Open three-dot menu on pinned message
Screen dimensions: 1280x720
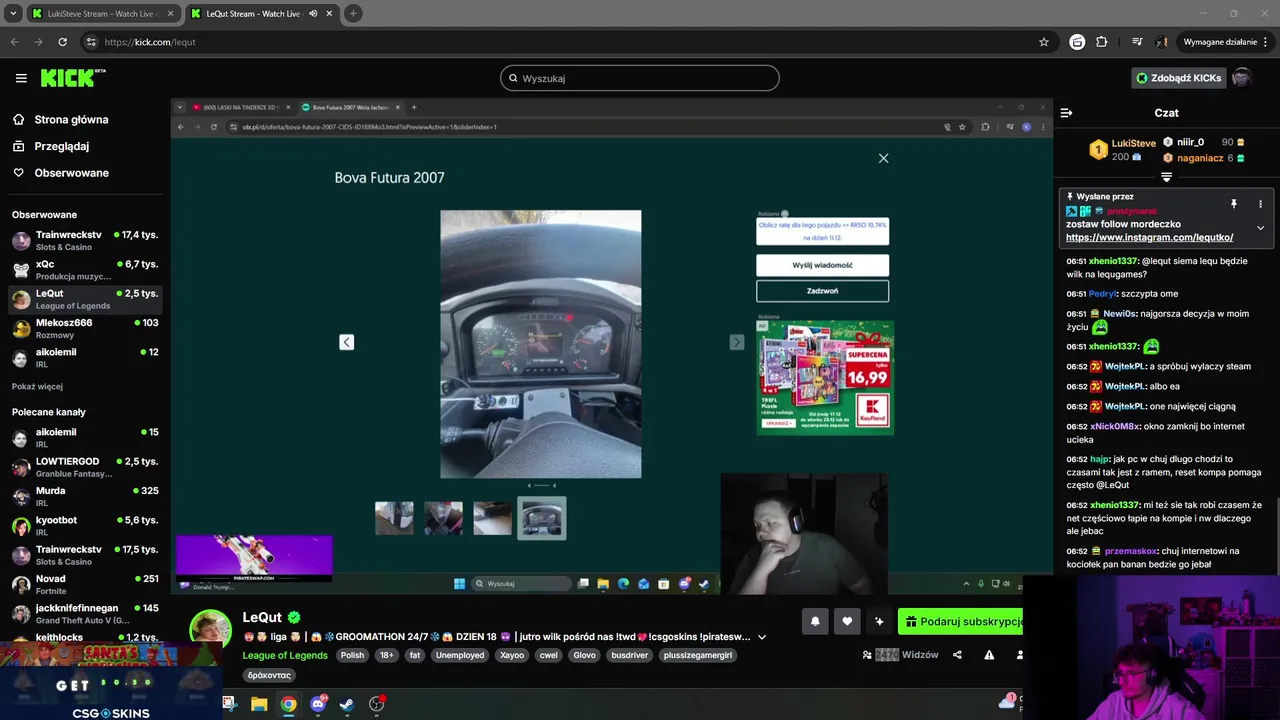click(x=1260, y=204)
